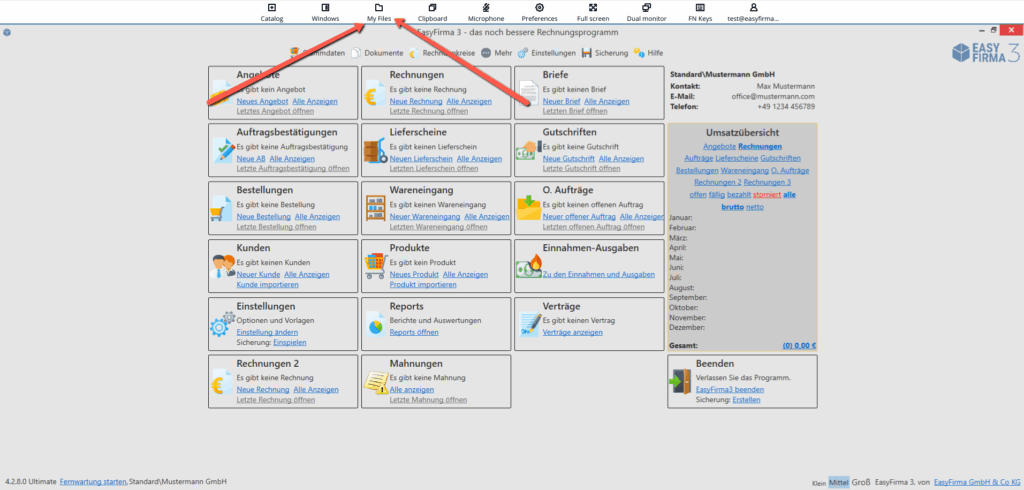Set interface size to Groß

[861, 483]
